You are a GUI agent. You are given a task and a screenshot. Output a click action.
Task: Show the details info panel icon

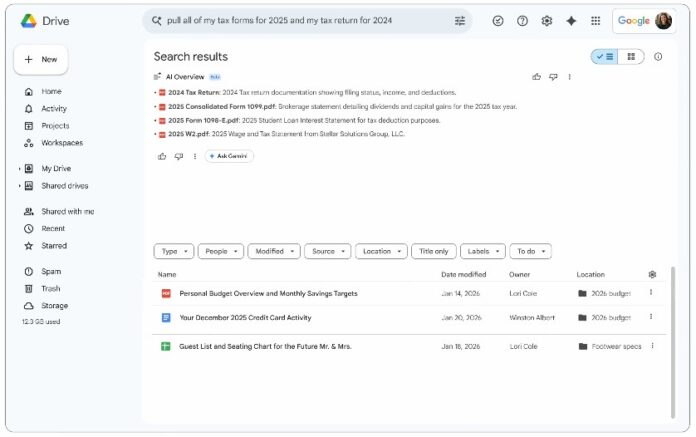[658, 57]
